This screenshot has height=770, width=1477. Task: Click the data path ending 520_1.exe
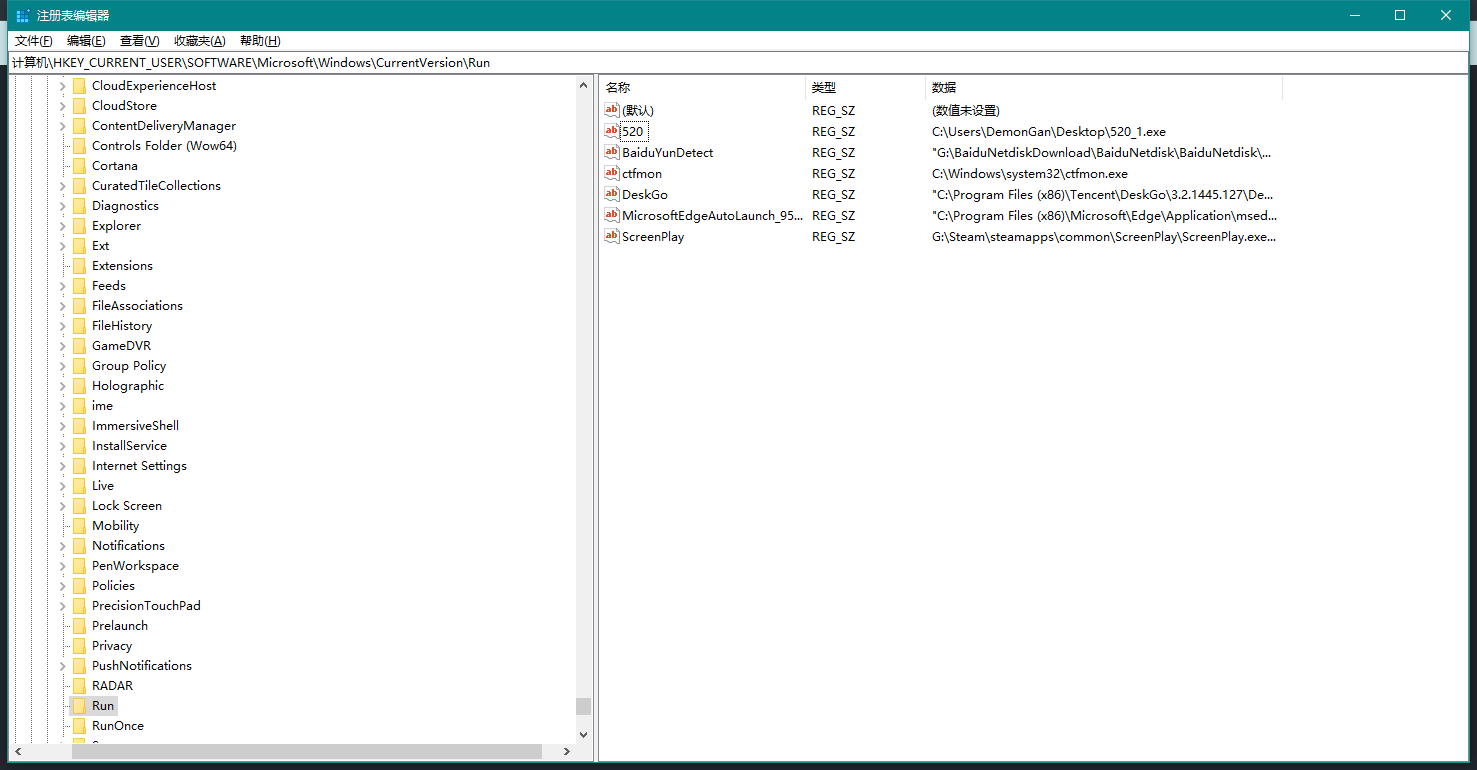click(1049, 132)
